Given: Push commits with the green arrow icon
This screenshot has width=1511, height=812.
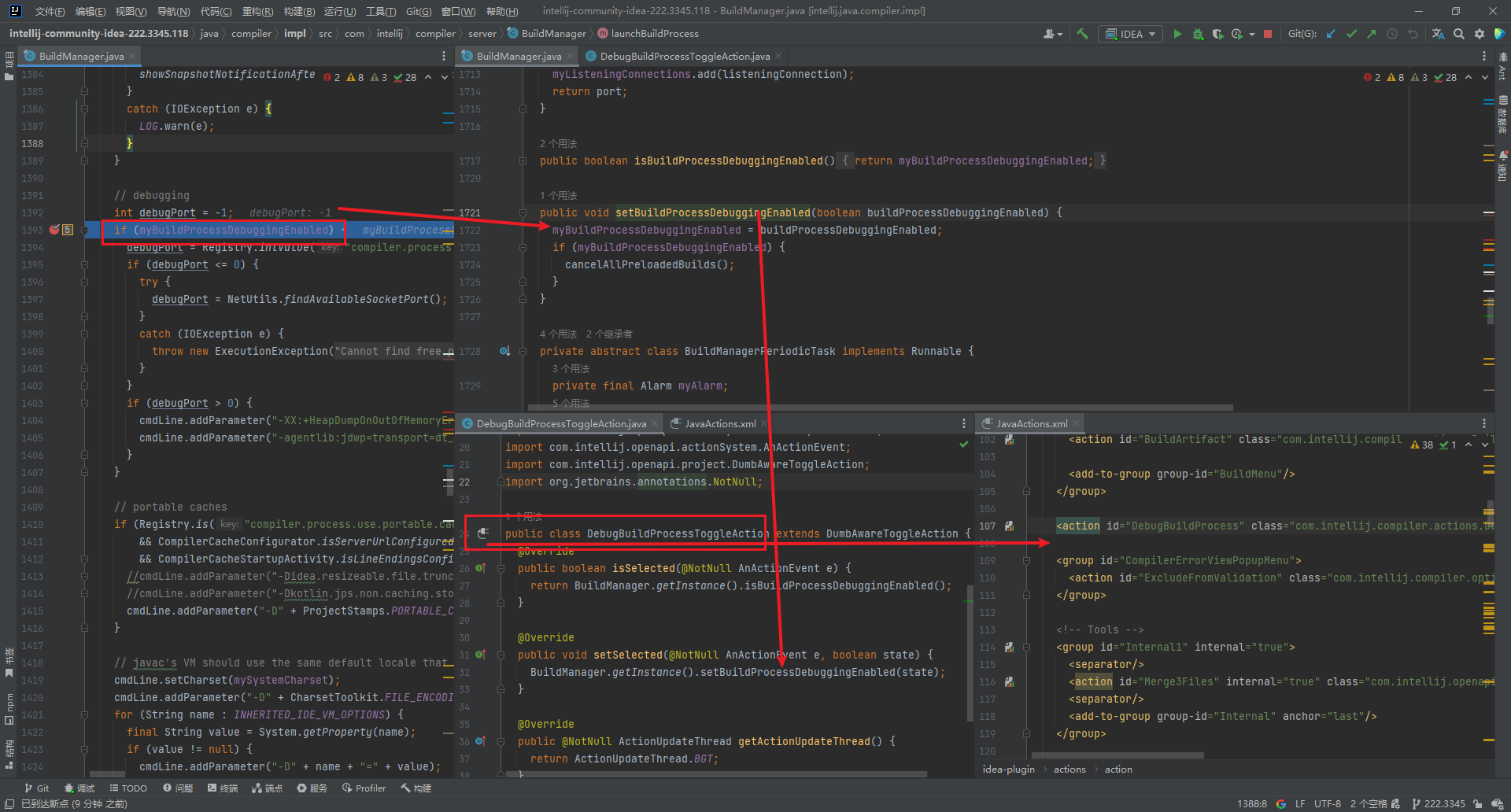Looking at the screenshot, I should coord(1370,34).
